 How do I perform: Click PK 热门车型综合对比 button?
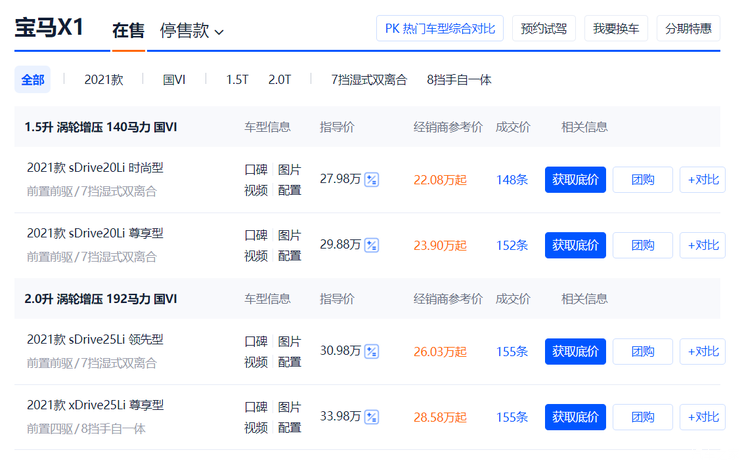(440, 28)
